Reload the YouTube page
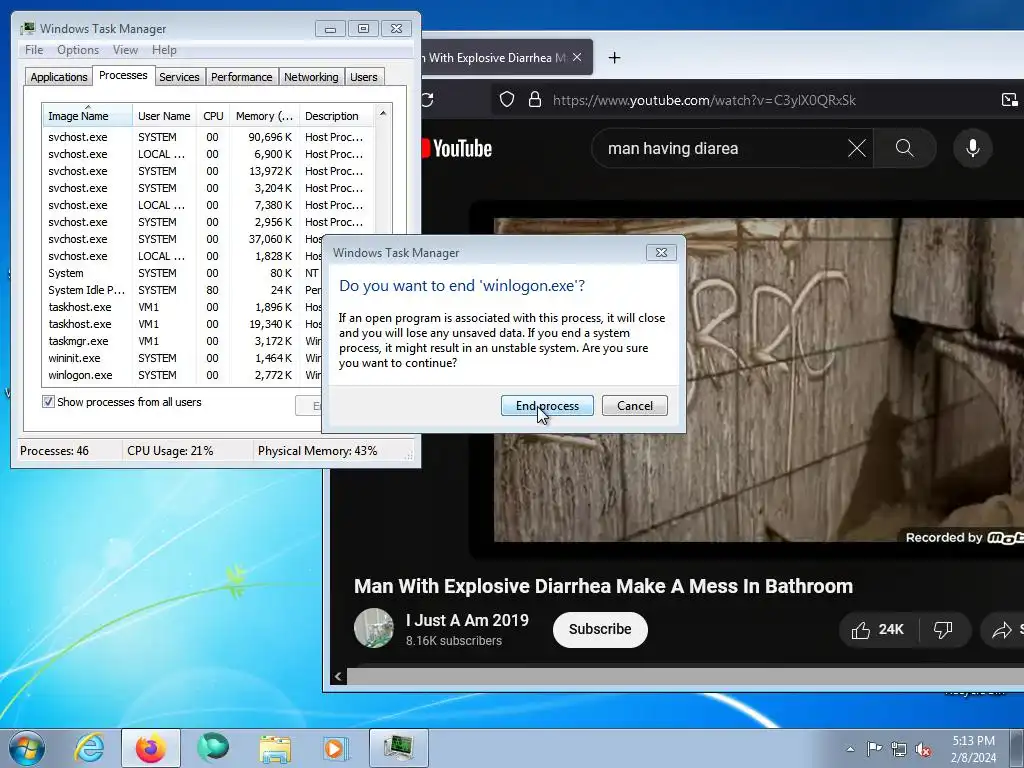The width and height of the screenshot is (1024, 768). (x=428, y=99)
